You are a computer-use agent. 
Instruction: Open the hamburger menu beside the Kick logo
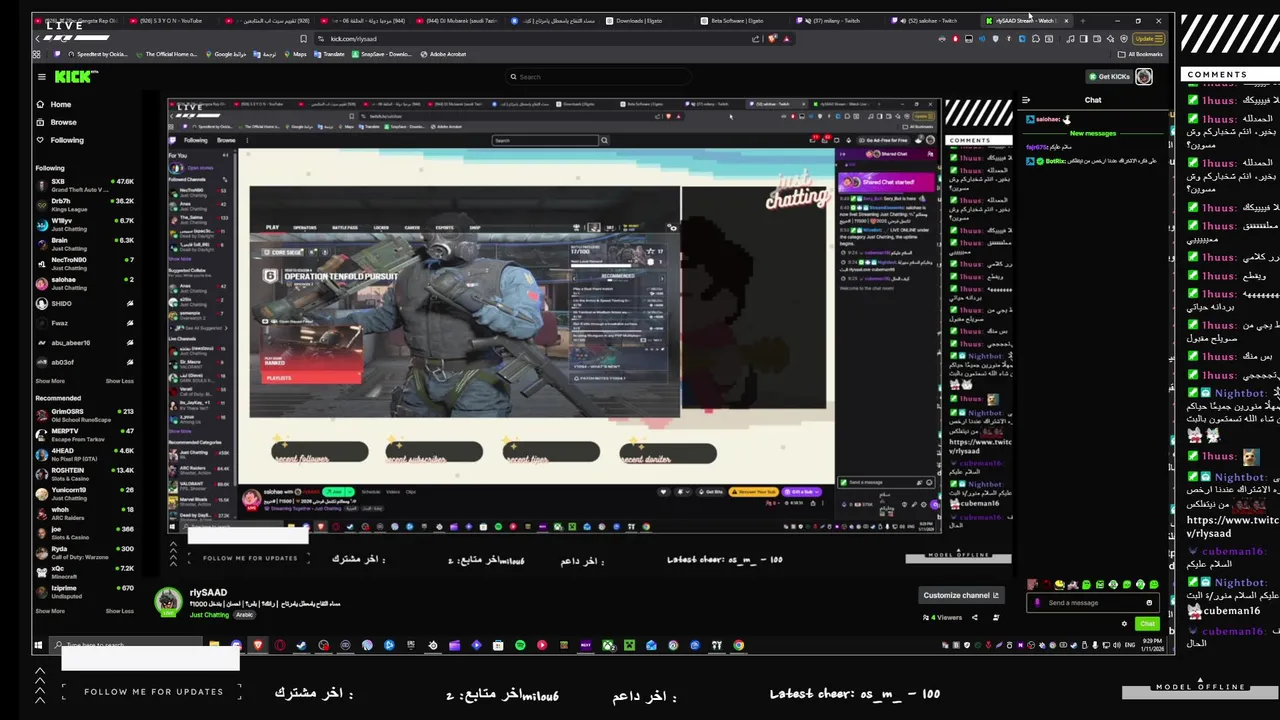41,77
